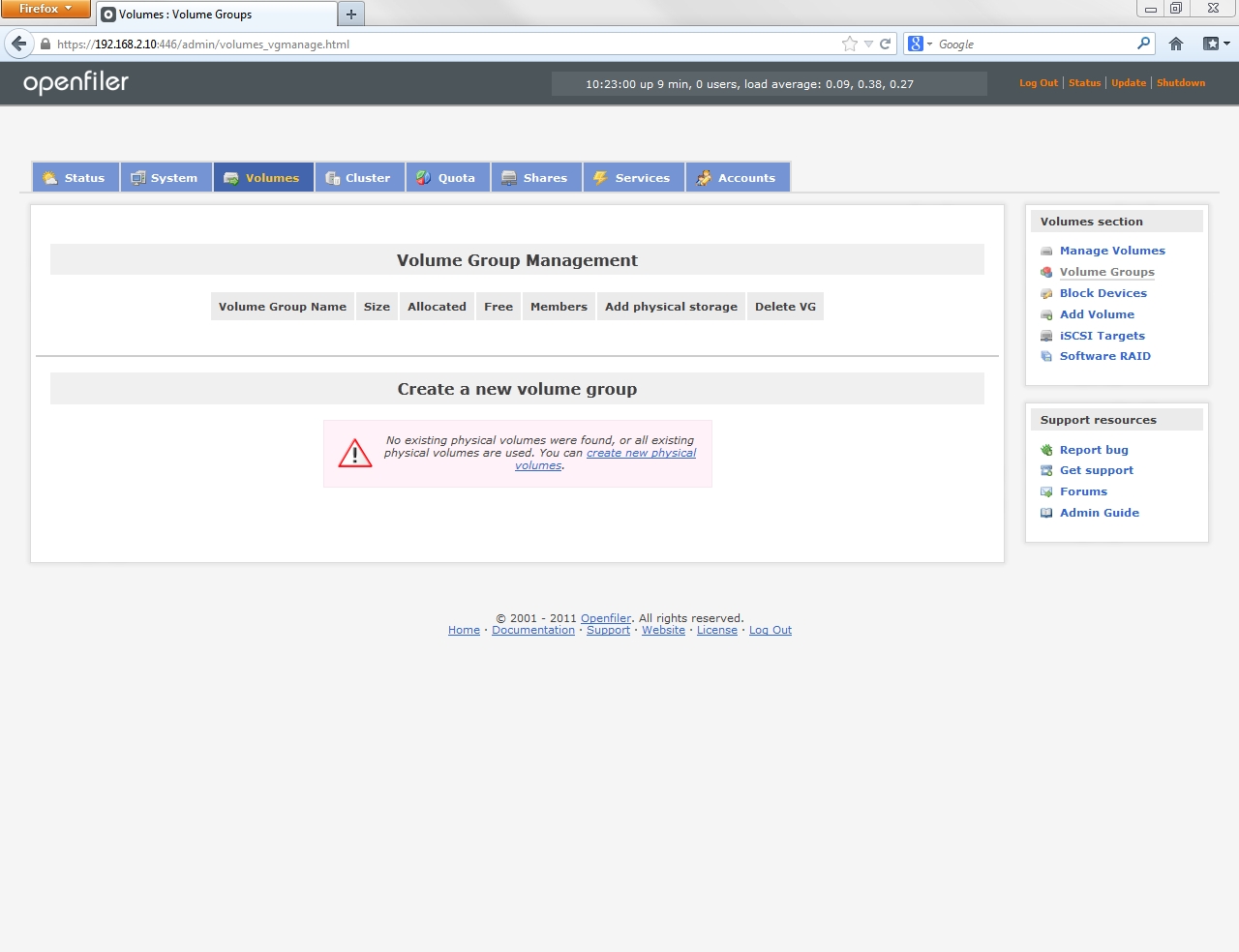Screen dimensions: 1239x952
Task: Open the Services tab
Action: (633, 178)
